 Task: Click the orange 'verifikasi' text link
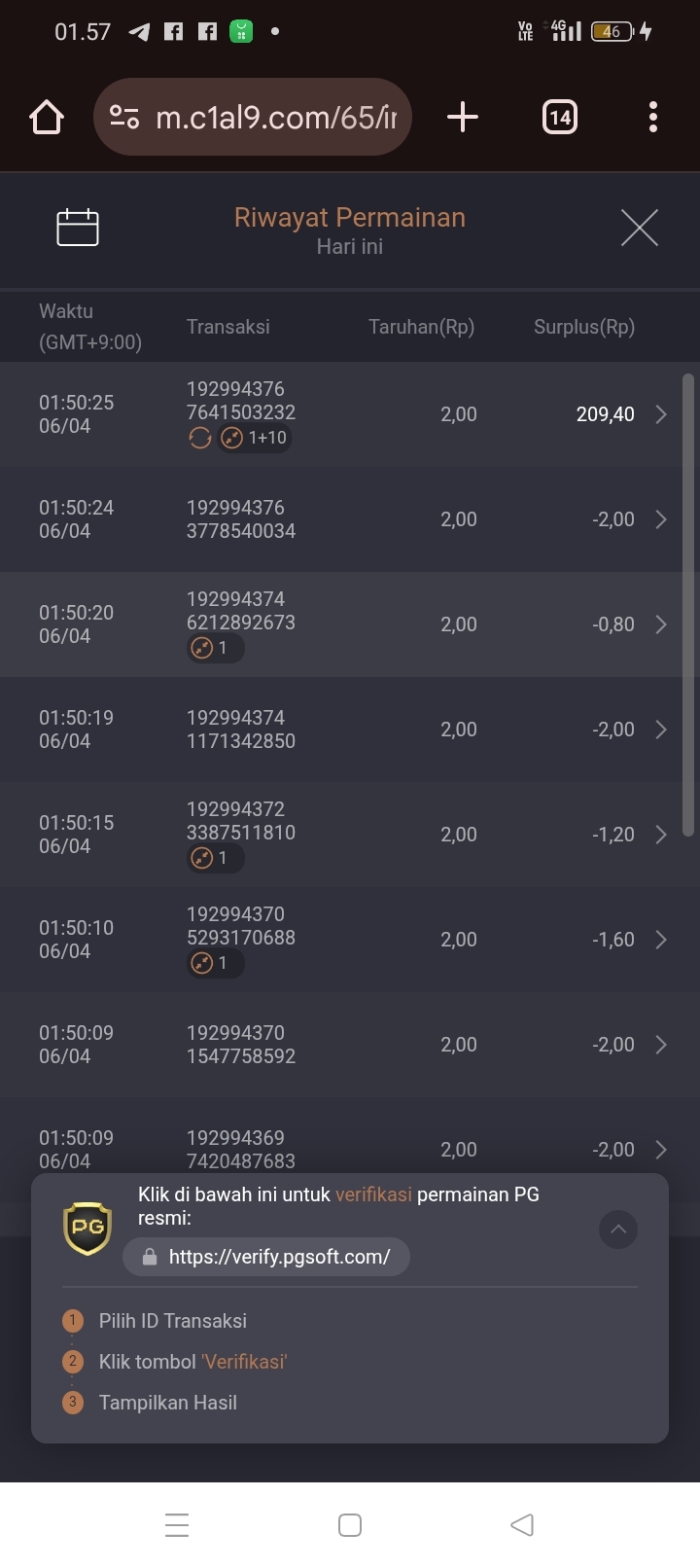[373, 1194]
